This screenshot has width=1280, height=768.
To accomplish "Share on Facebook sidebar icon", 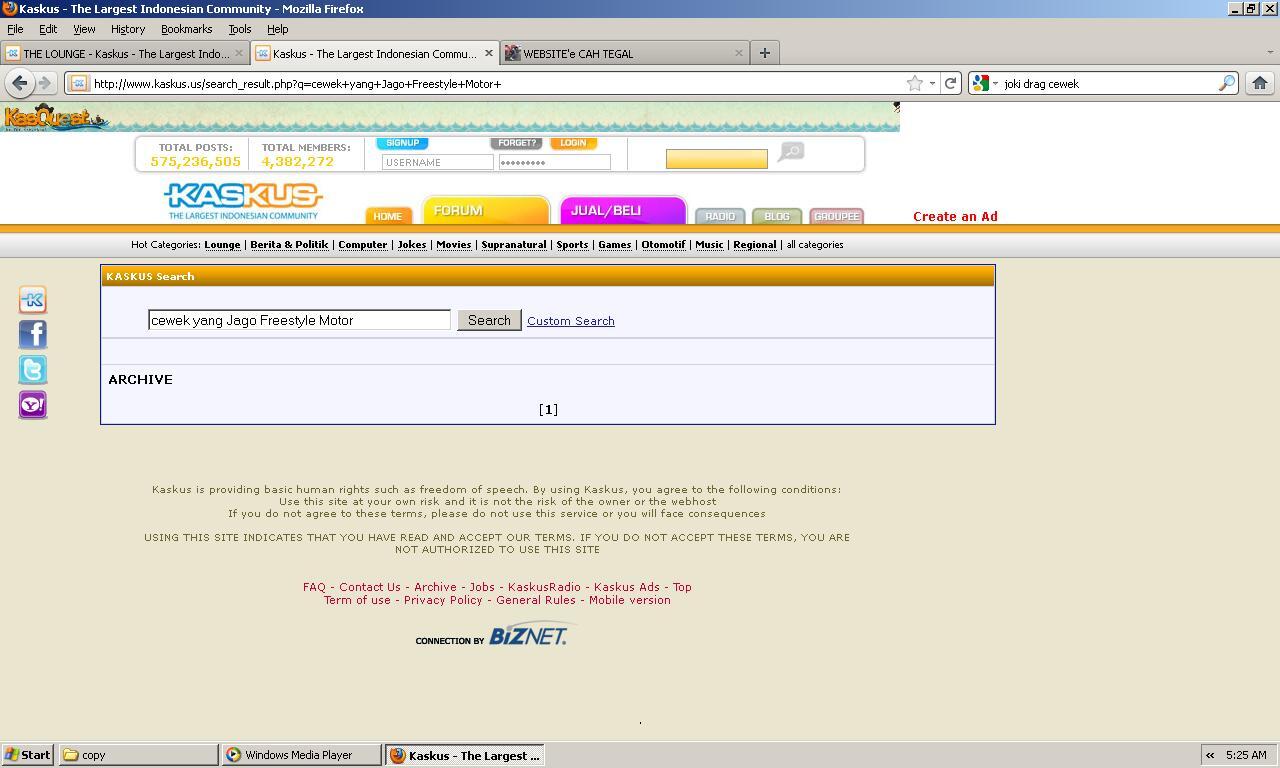I will coord(33,335).
